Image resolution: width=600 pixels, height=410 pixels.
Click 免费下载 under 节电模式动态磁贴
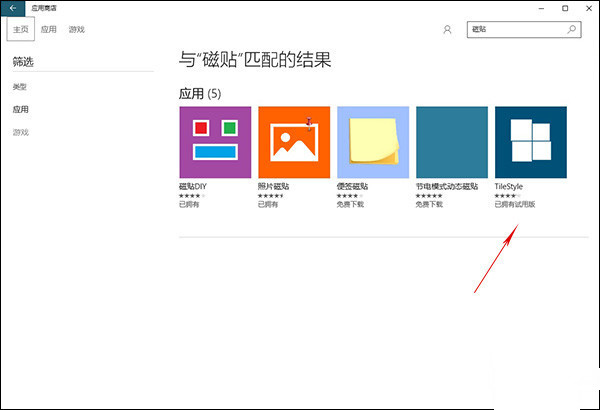click(x=429, y=204)
